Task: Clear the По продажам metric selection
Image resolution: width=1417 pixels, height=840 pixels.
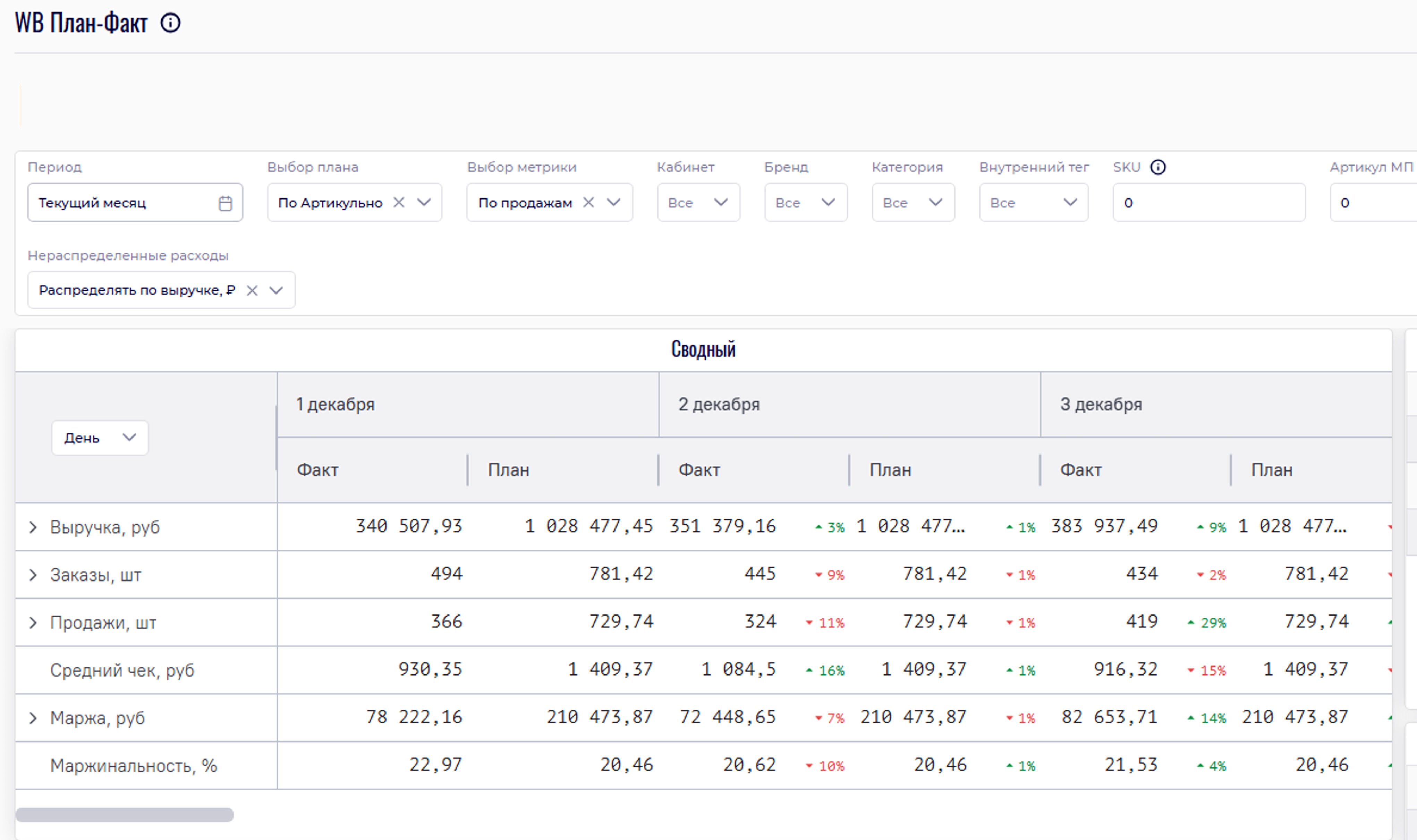Action: [x=588, y=203]
